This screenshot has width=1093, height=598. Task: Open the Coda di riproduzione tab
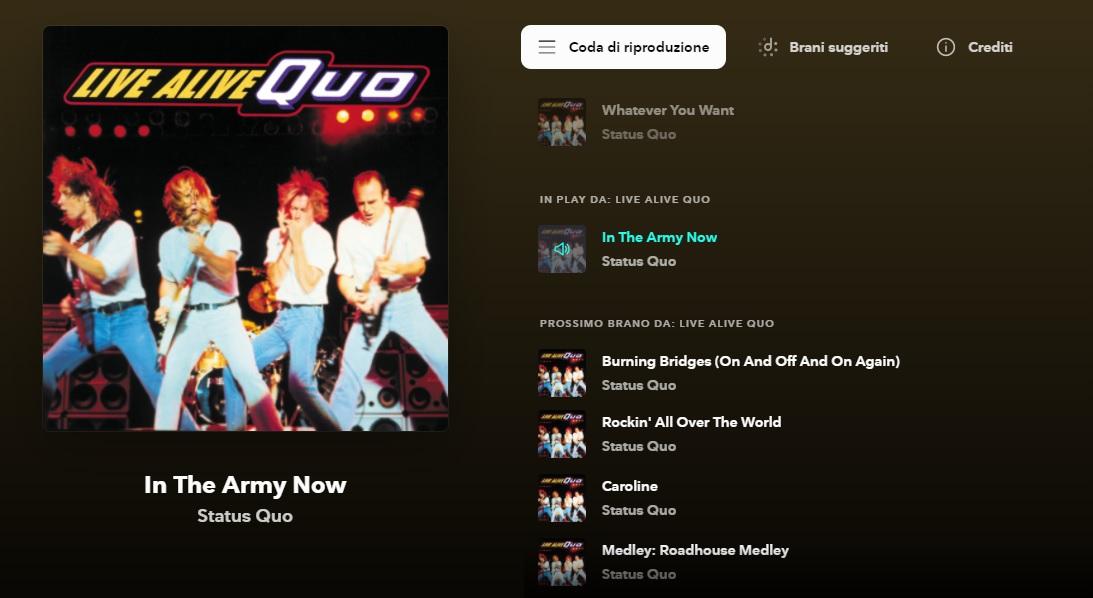click(x=623, y=47)
